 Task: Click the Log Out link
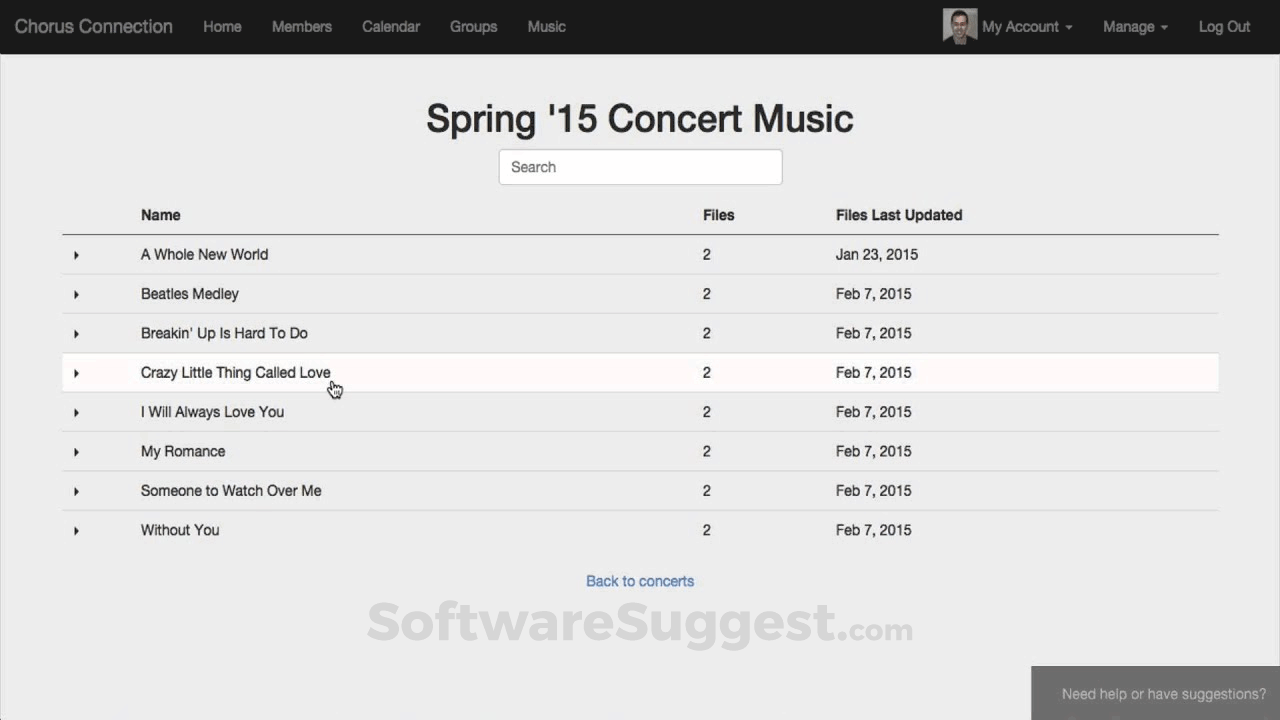coord(1224,27)
